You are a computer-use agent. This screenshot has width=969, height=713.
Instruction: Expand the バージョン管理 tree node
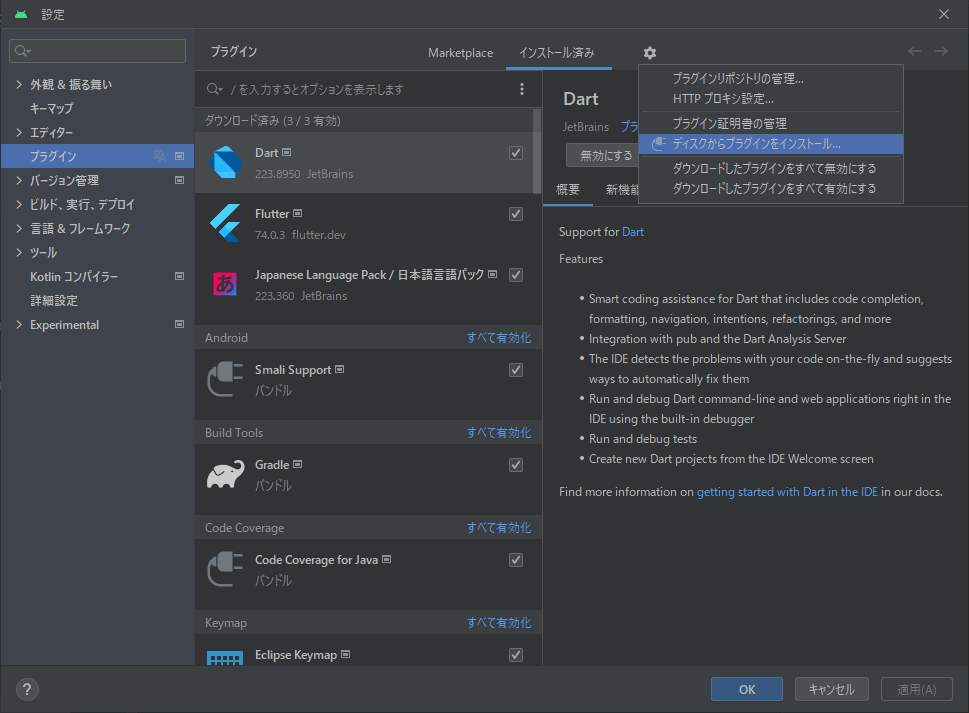[19, 180]
